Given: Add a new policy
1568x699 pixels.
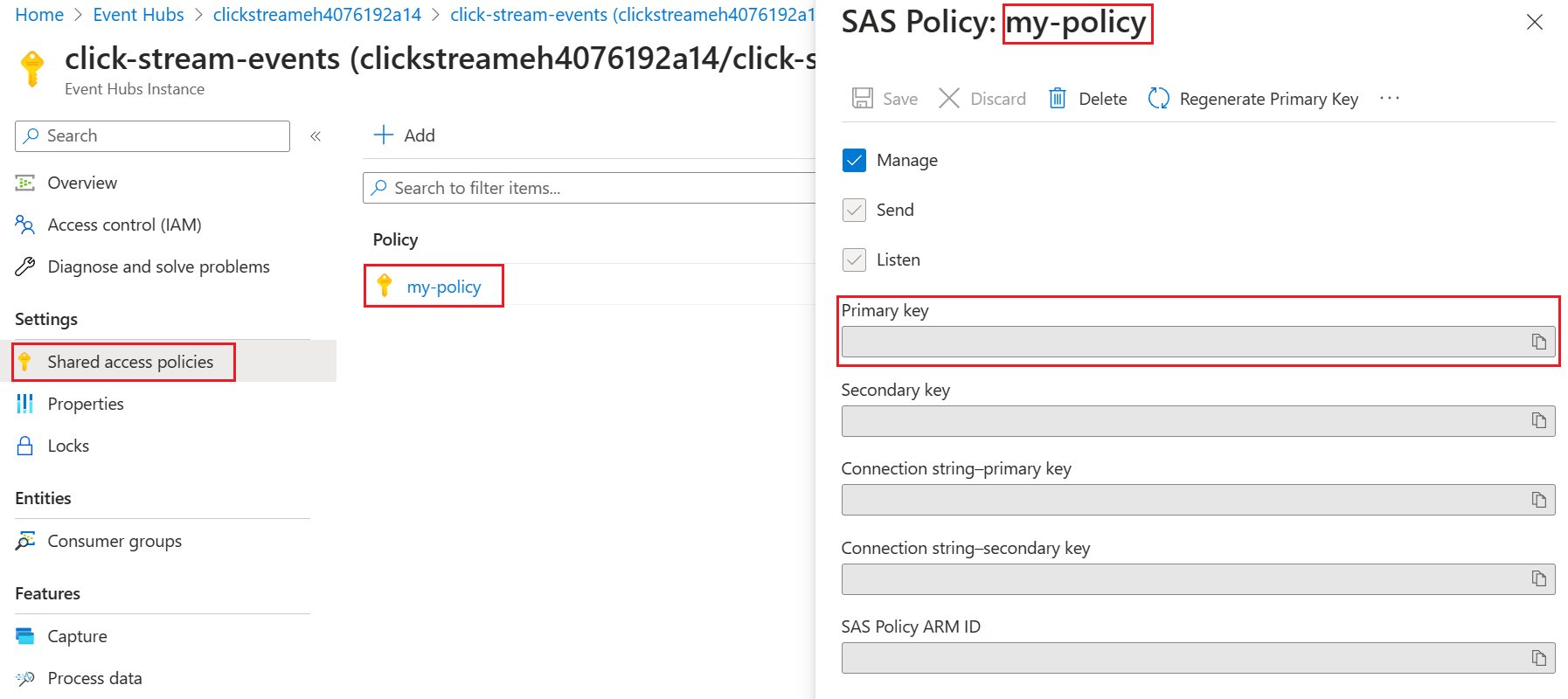Looking at the screenshot, I should tap(404, 135).
